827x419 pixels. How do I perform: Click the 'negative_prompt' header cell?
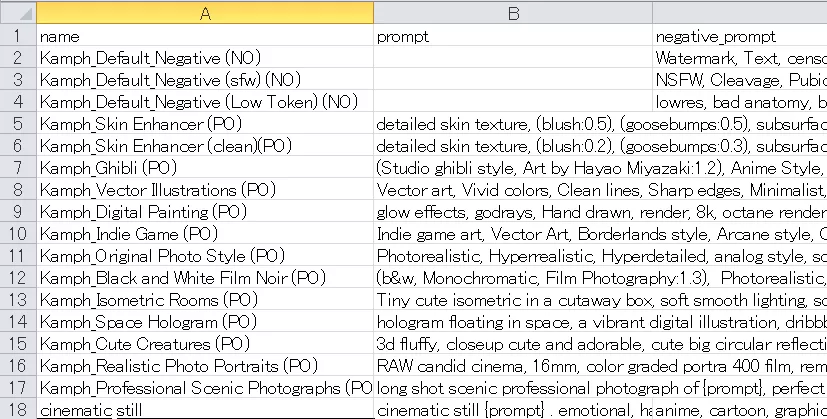pyautogui.click(x=740, y=36)
